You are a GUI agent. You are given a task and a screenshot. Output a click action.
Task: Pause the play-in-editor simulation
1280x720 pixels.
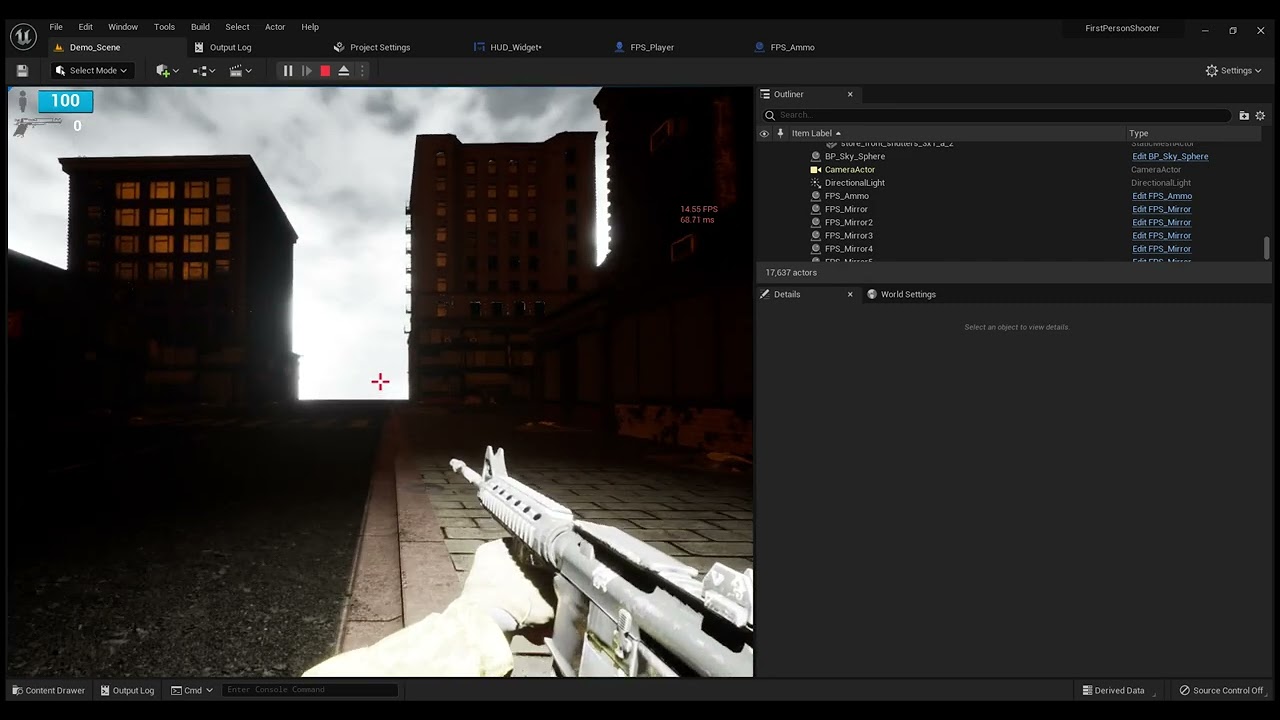288,71
